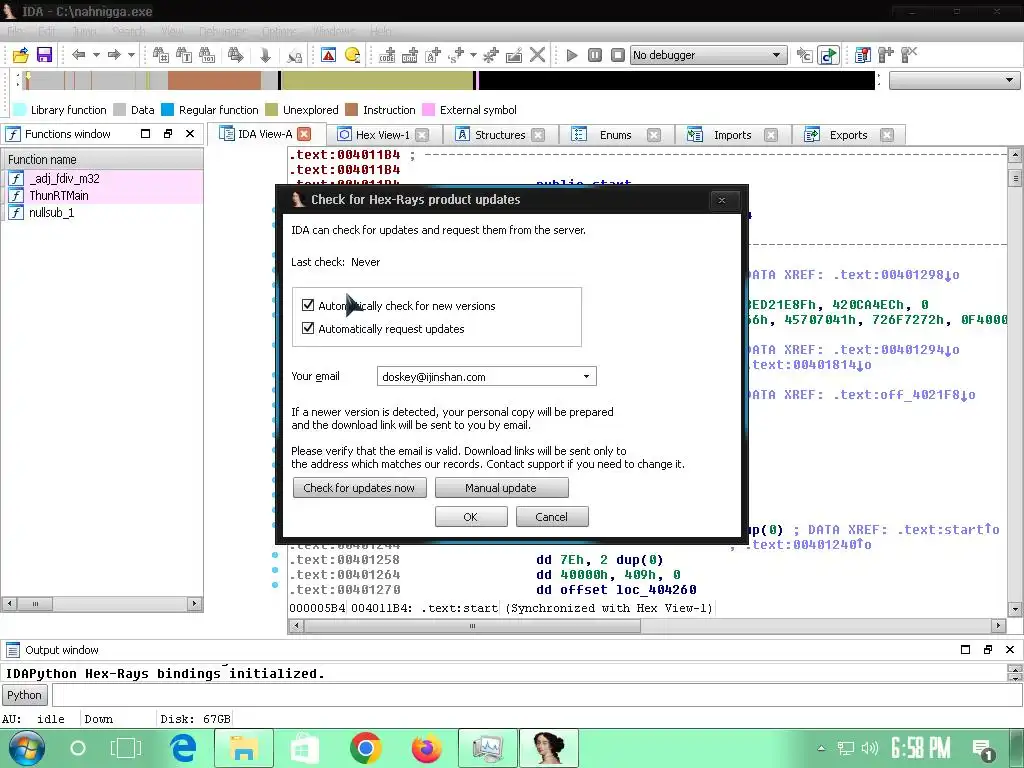
Task: Float the Functions window panel
Action: [x=168, y=133]
